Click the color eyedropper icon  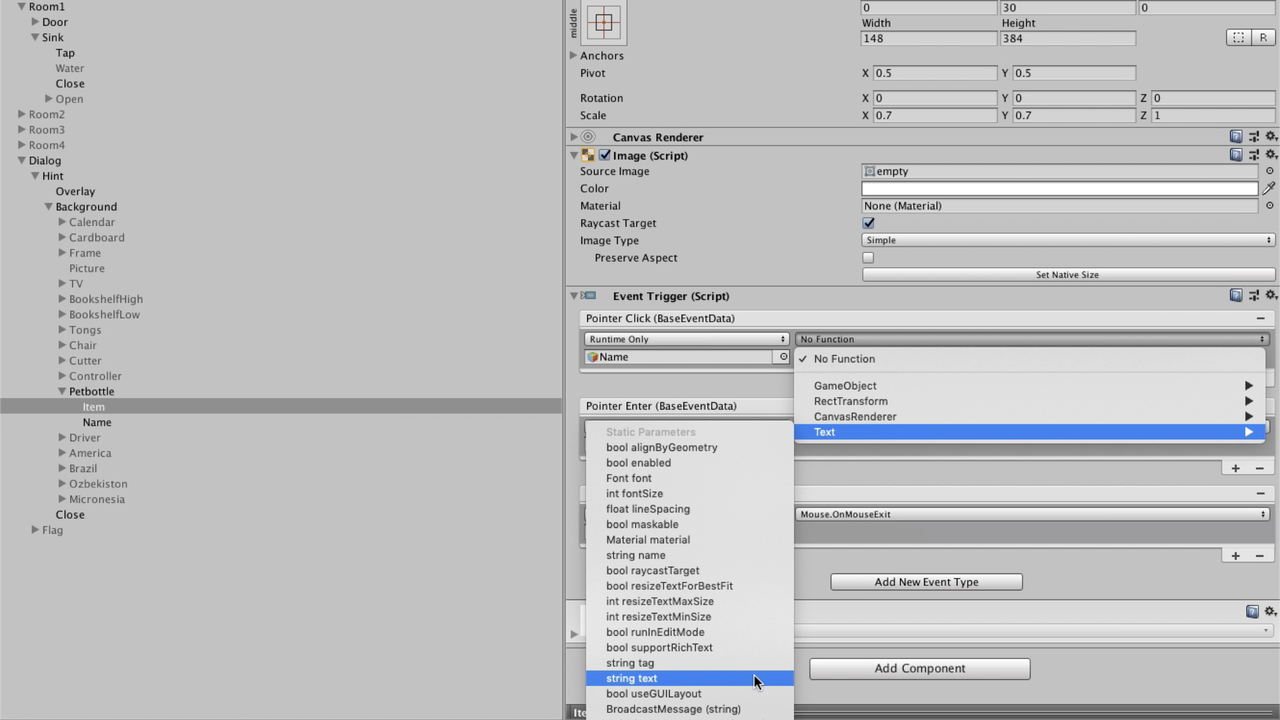pyautogui.click(x=1269, y=188)
